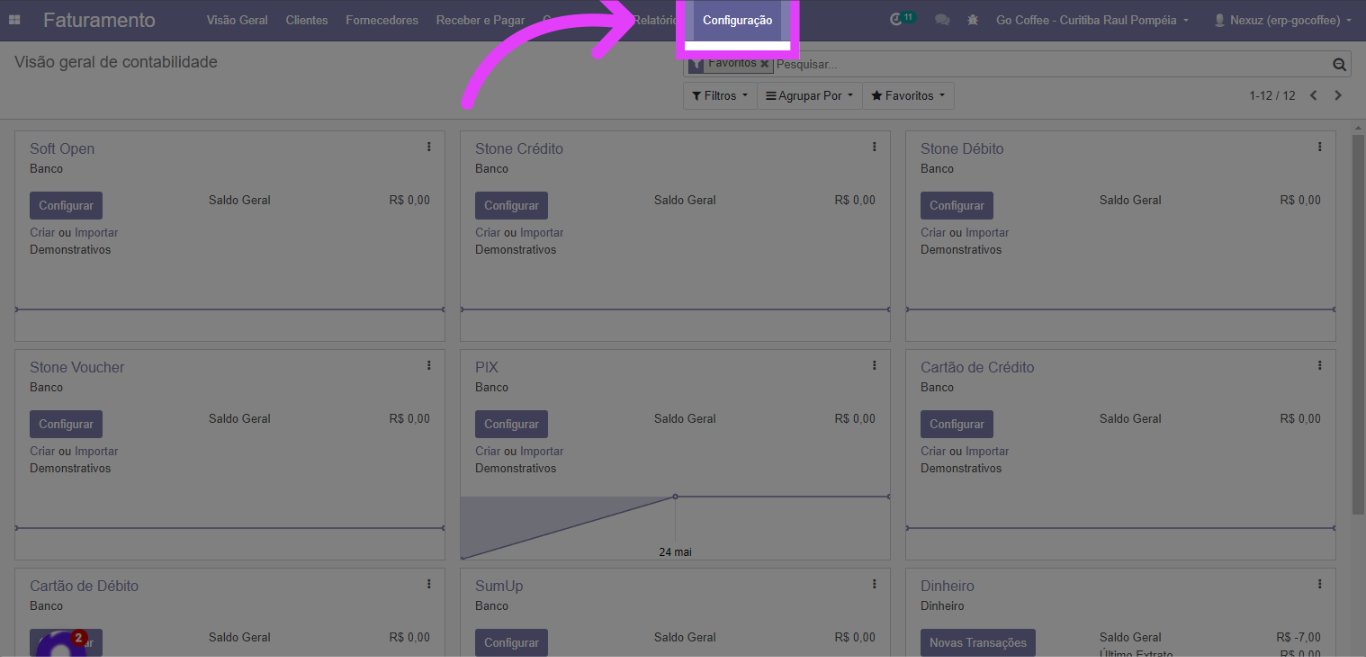1366x657 pixels.
Task: Open the conversations chat bubble icon
Action: click(942, 20)
